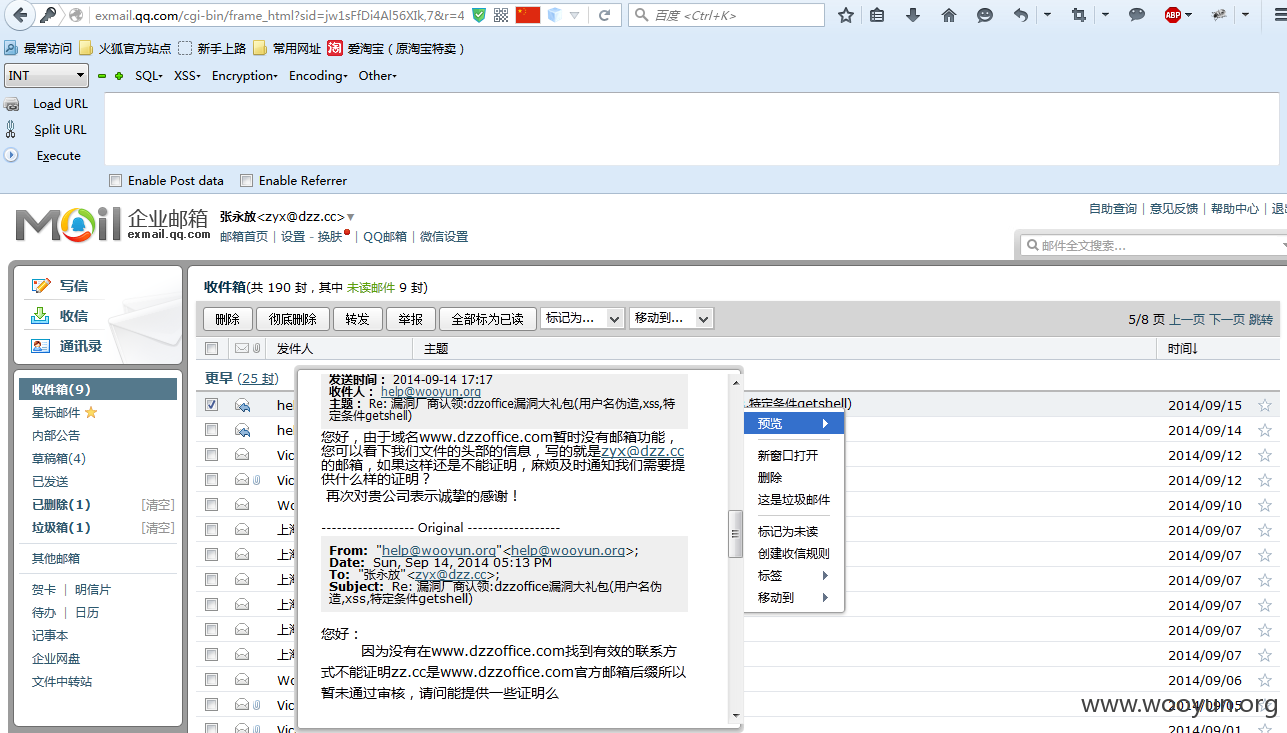1287x733 pixels.
Task: Check the 2014/09/06 email checkbox
Action: (x=211, y=680)
